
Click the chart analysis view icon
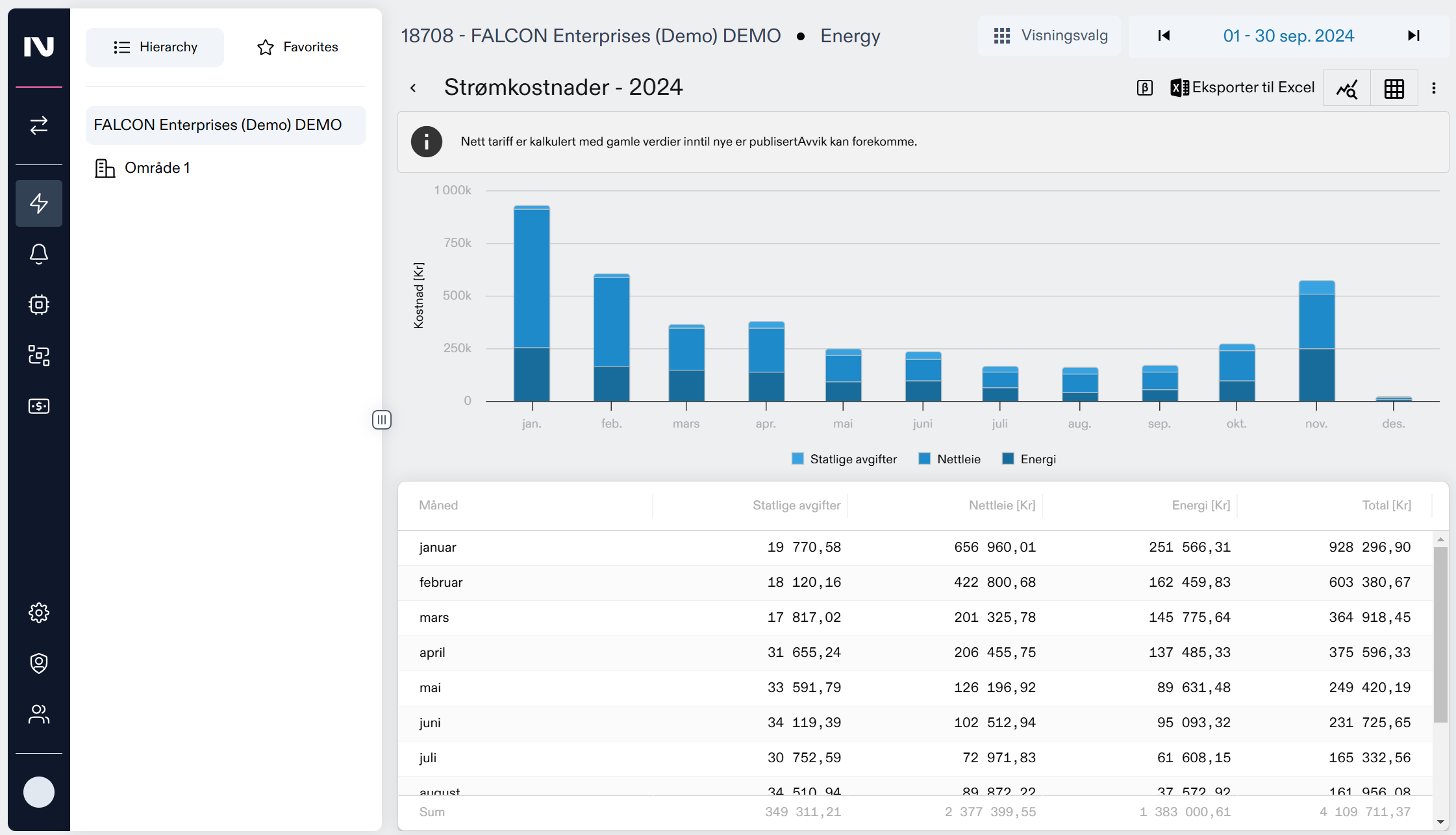click(1346, 88)
